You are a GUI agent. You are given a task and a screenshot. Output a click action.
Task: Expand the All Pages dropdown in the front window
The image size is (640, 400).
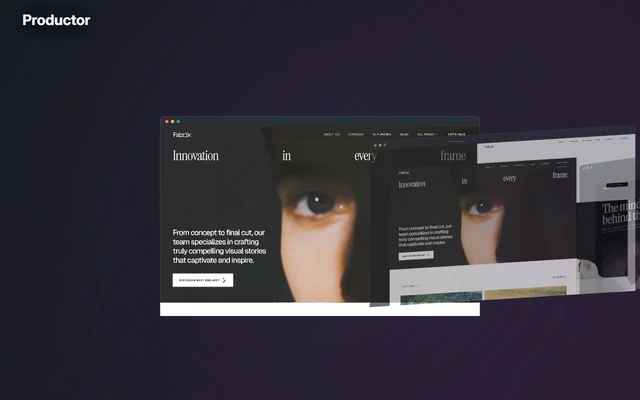tap(427, 134)
